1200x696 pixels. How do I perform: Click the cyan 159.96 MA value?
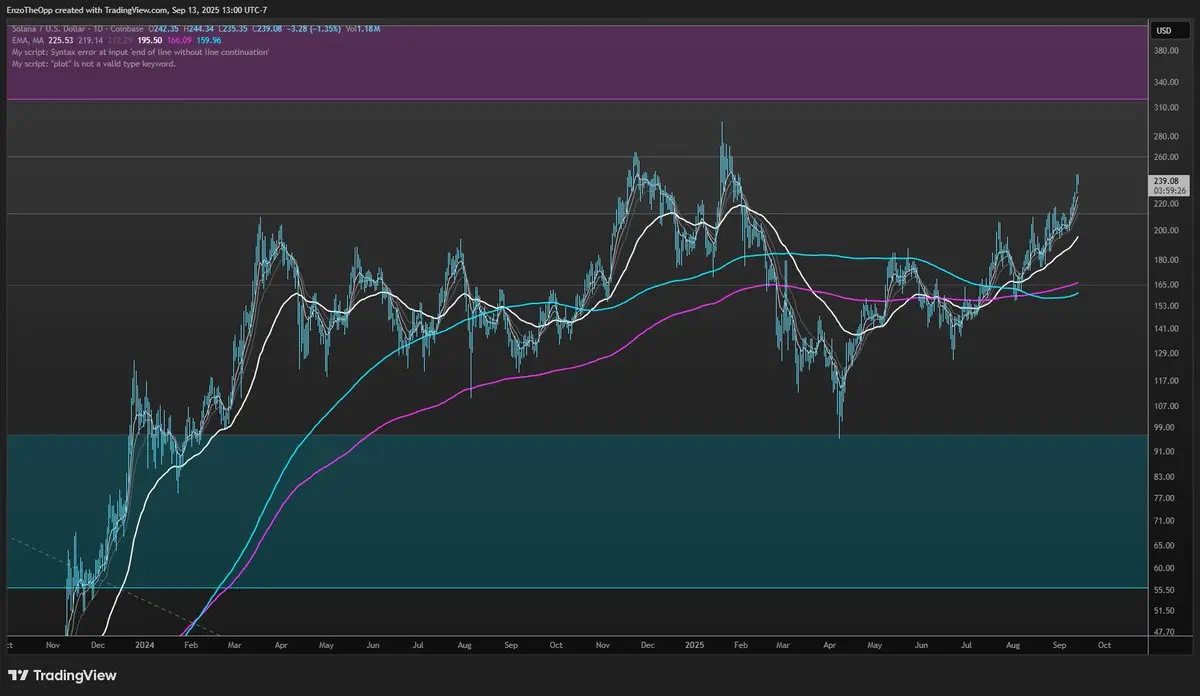tap(209, 40)
